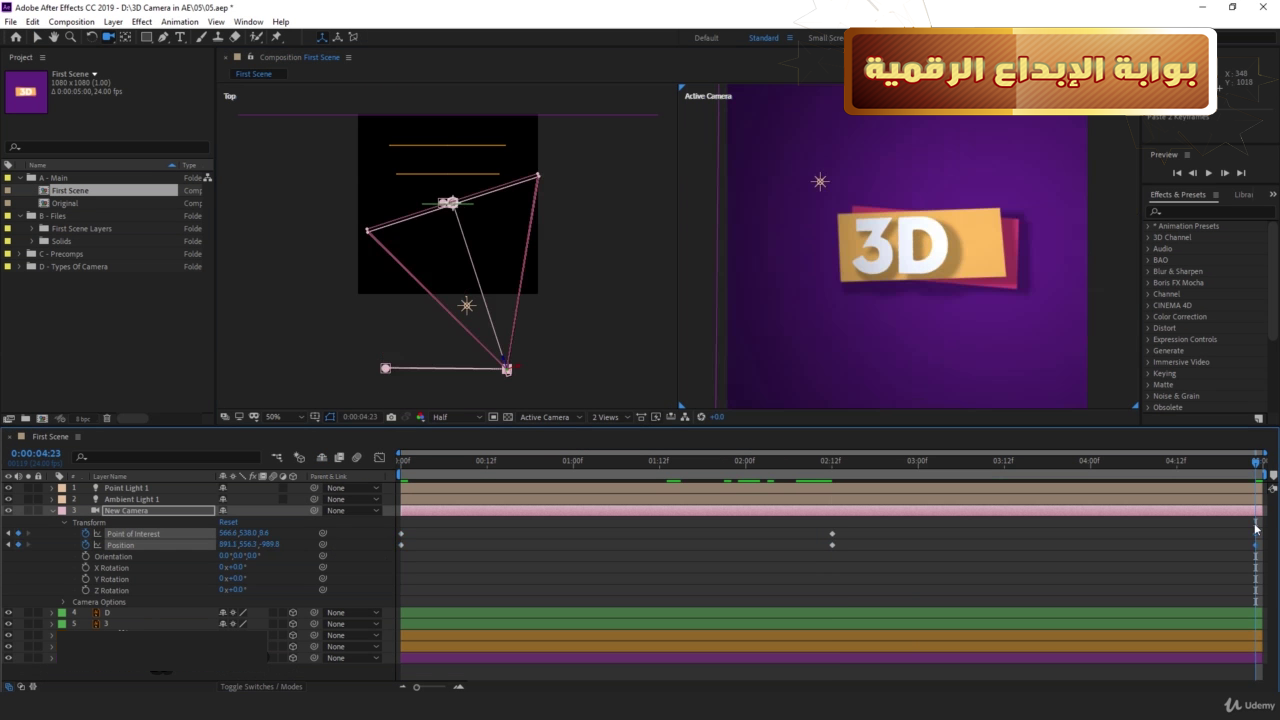The width and height of the screenshot is (1280, 720).
Task: Select the Brush tool
Action: 202,37
